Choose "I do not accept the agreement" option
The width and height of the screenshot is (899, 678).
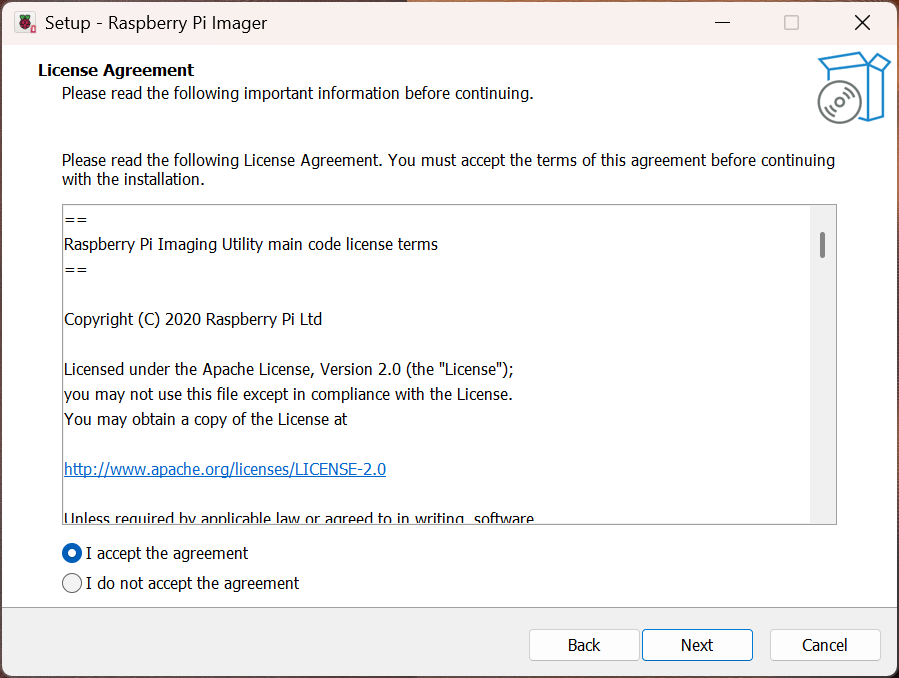tap(72, 583)
